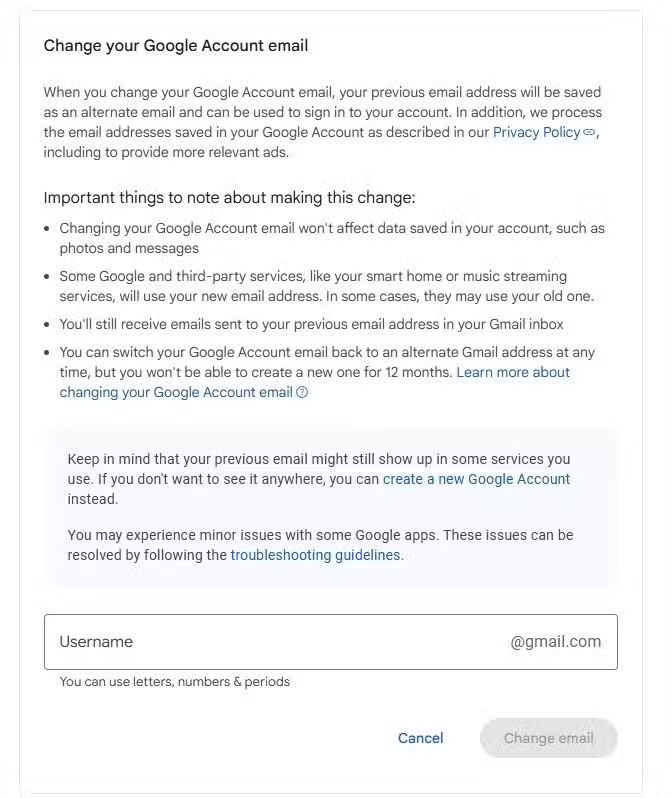The height and width of the screenshot is (798, 672).
Task: Click the bullet mentioning your Gmail inbox
Action: pos(311,324)
